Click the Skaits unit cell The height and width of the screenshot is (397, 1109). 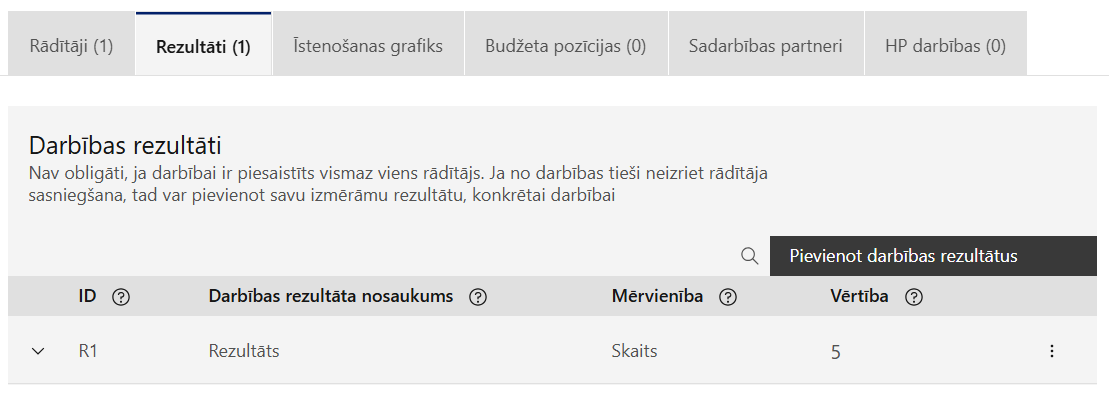[x=634, y=351]
